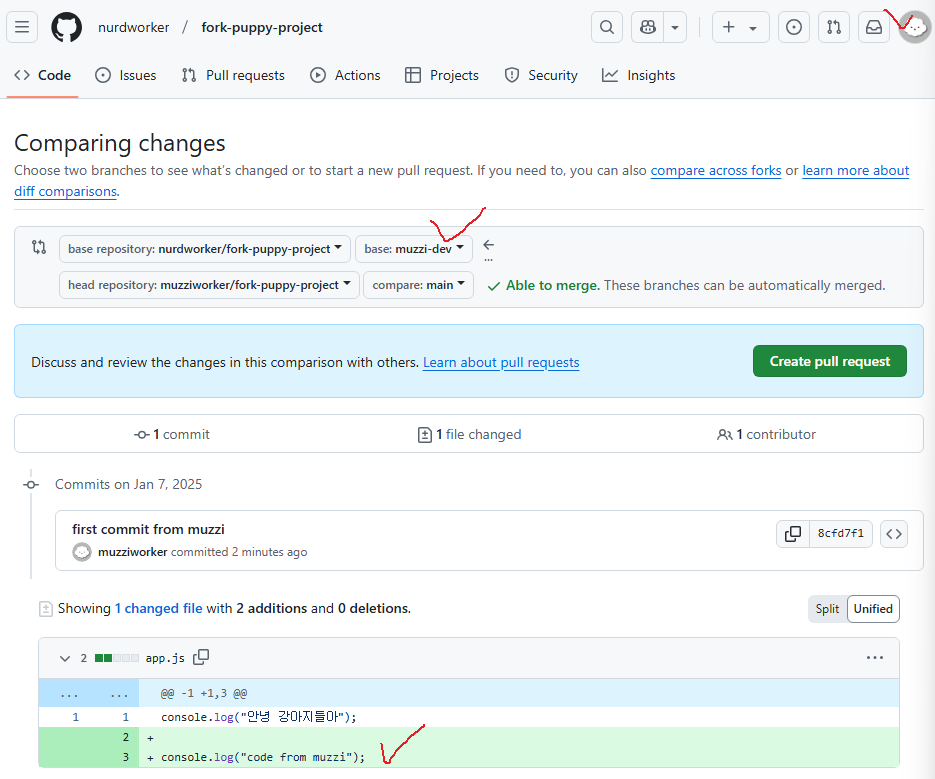Click the 1 changed file link
The height and width of the screenshot is (779, 935).
pyautogui.click(x=159, y=608)
